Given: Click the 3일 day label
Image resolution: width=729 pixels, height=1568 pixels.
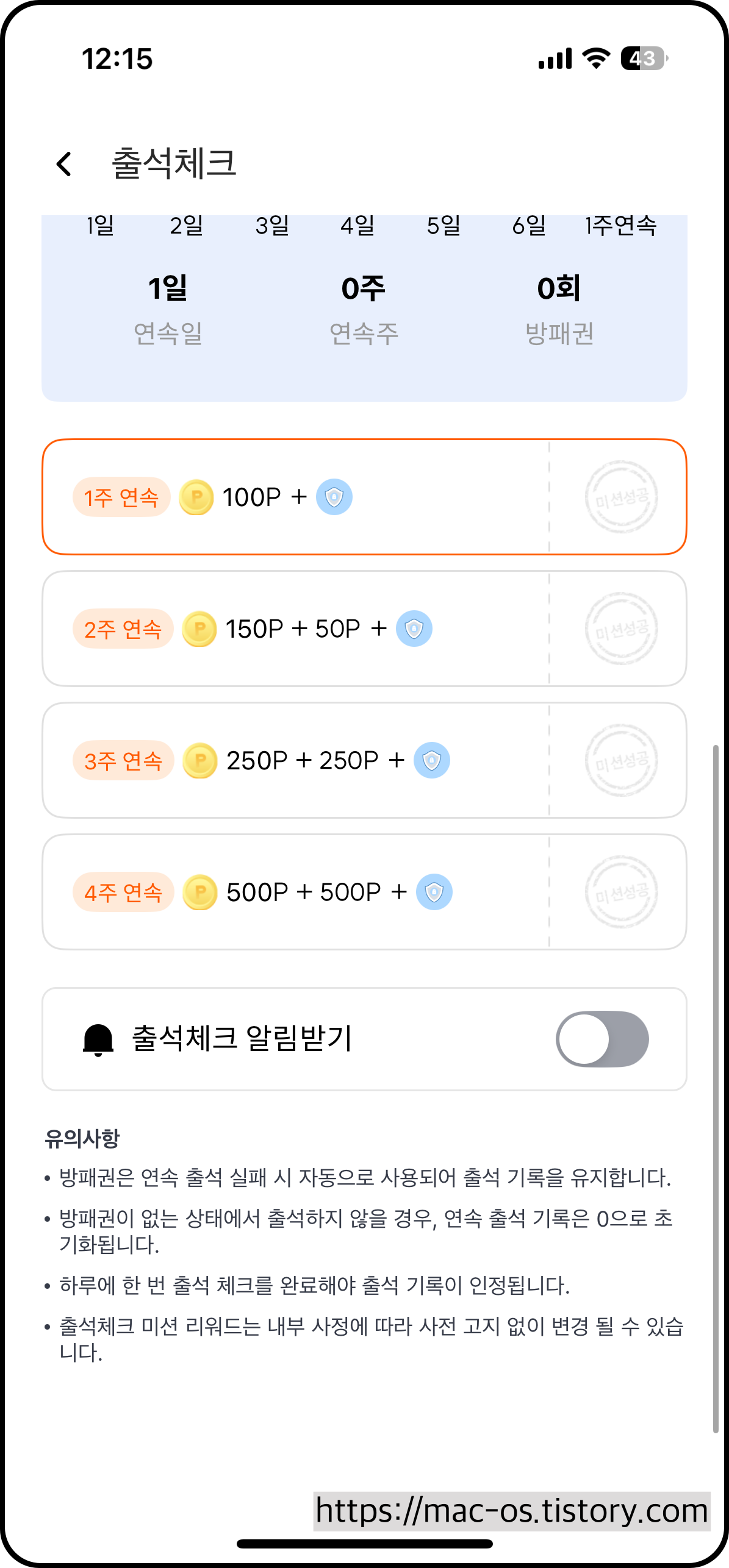Looking at the screenshot, I should [x=272, y=226].
